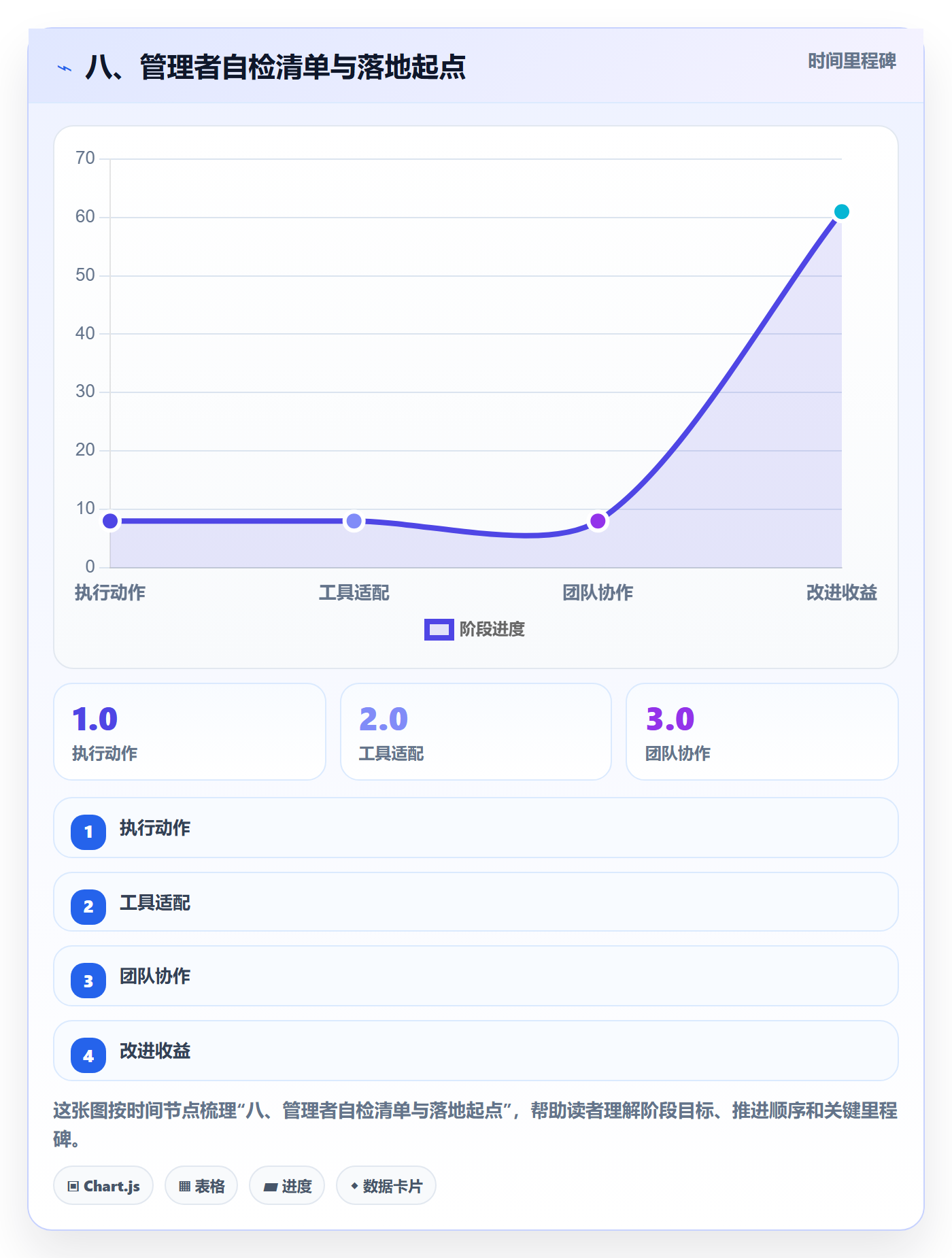Click the 工具适配 x-axis label on the chart
952x1258 pixels.
(x=354, y=592)
